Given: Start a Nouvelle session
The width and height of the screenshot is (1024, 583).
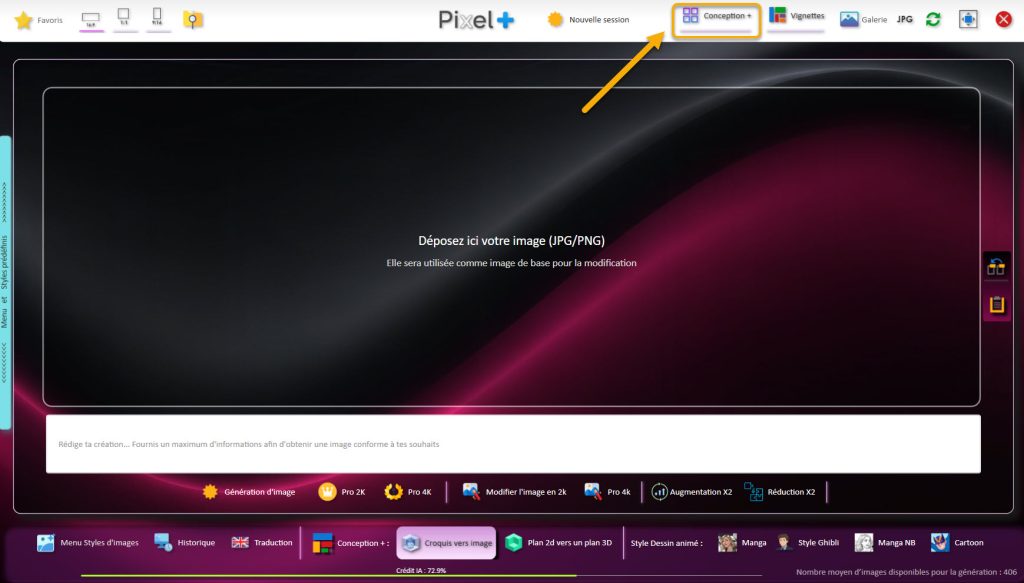Looking at the screenshot, I should [588, 20].
